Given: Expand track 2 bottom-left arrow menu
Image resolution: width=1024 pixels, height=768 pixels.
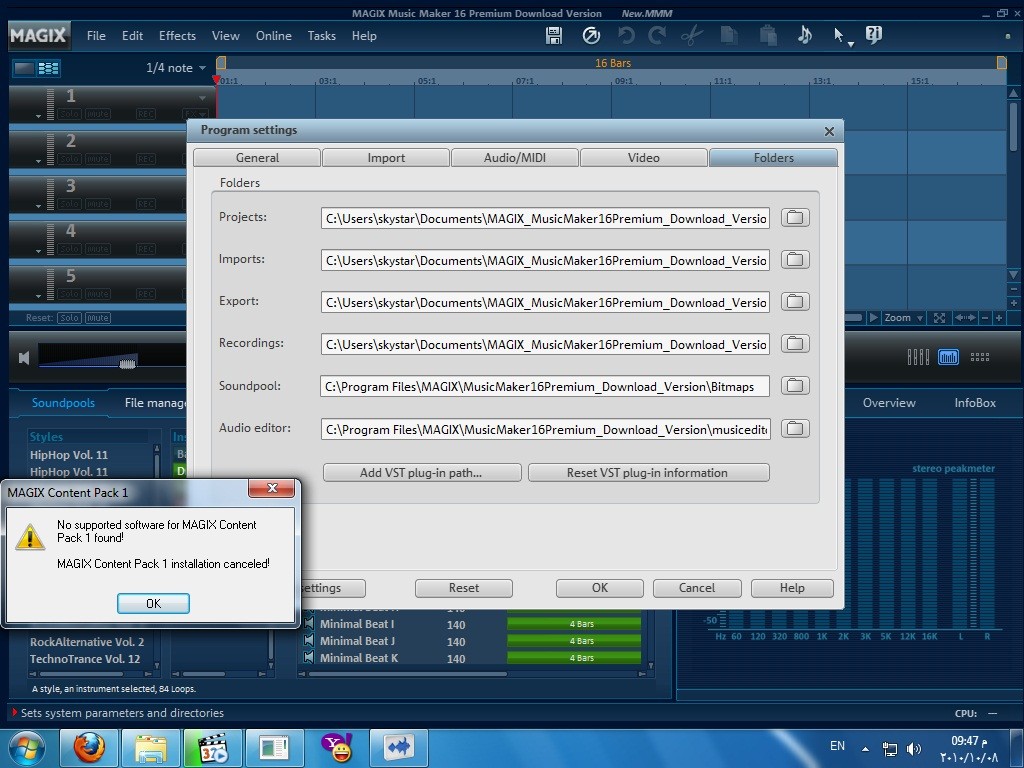Looking at the screenshot, I should tap(39, 161).
